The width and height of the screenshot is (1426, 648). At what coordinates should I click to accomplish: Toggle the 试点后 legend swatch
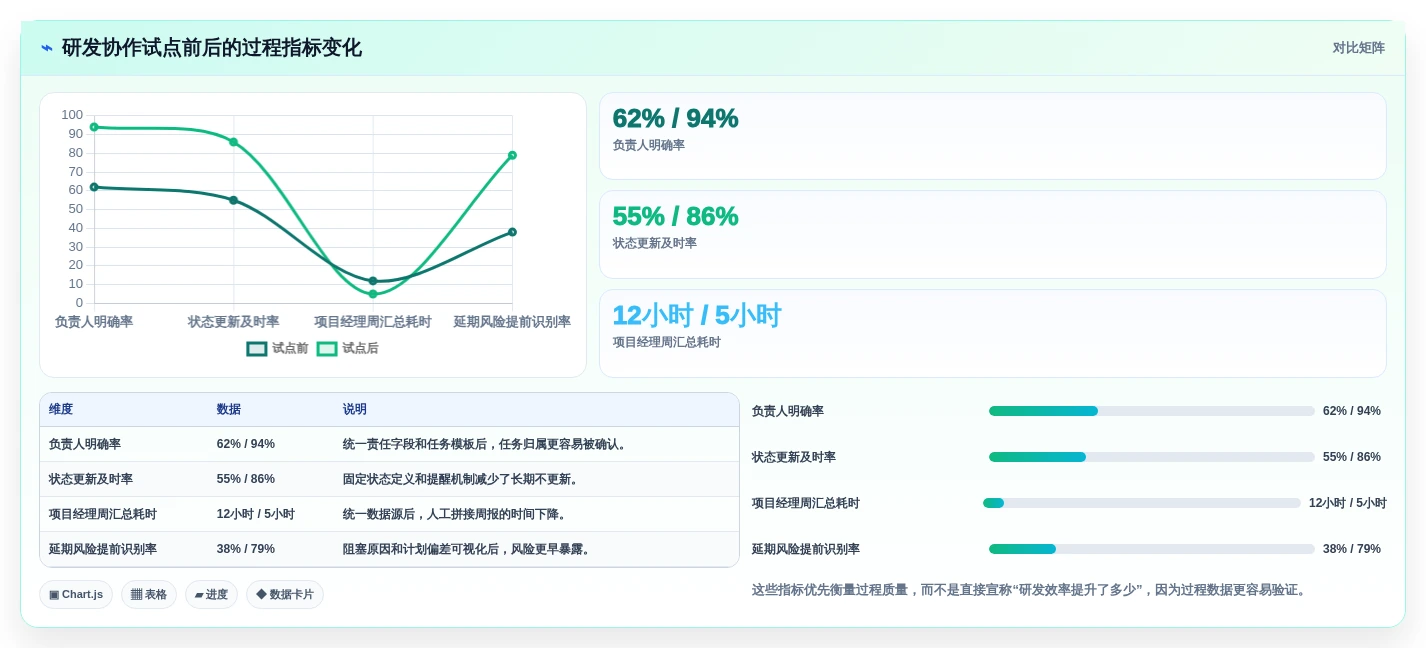pyautogui.click(x=327, y=349)
